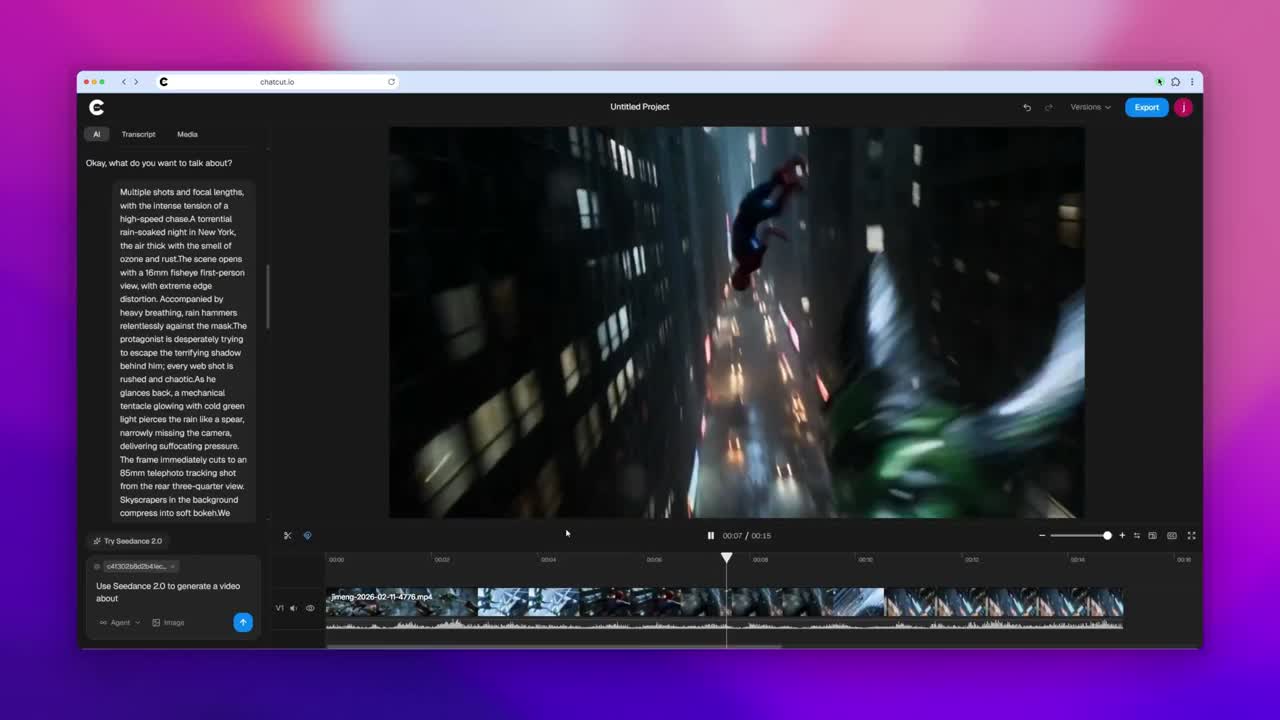Enter fullscreen preview mode
The height and width of the screenshot is (720, 1280).
coord(1191,536)
